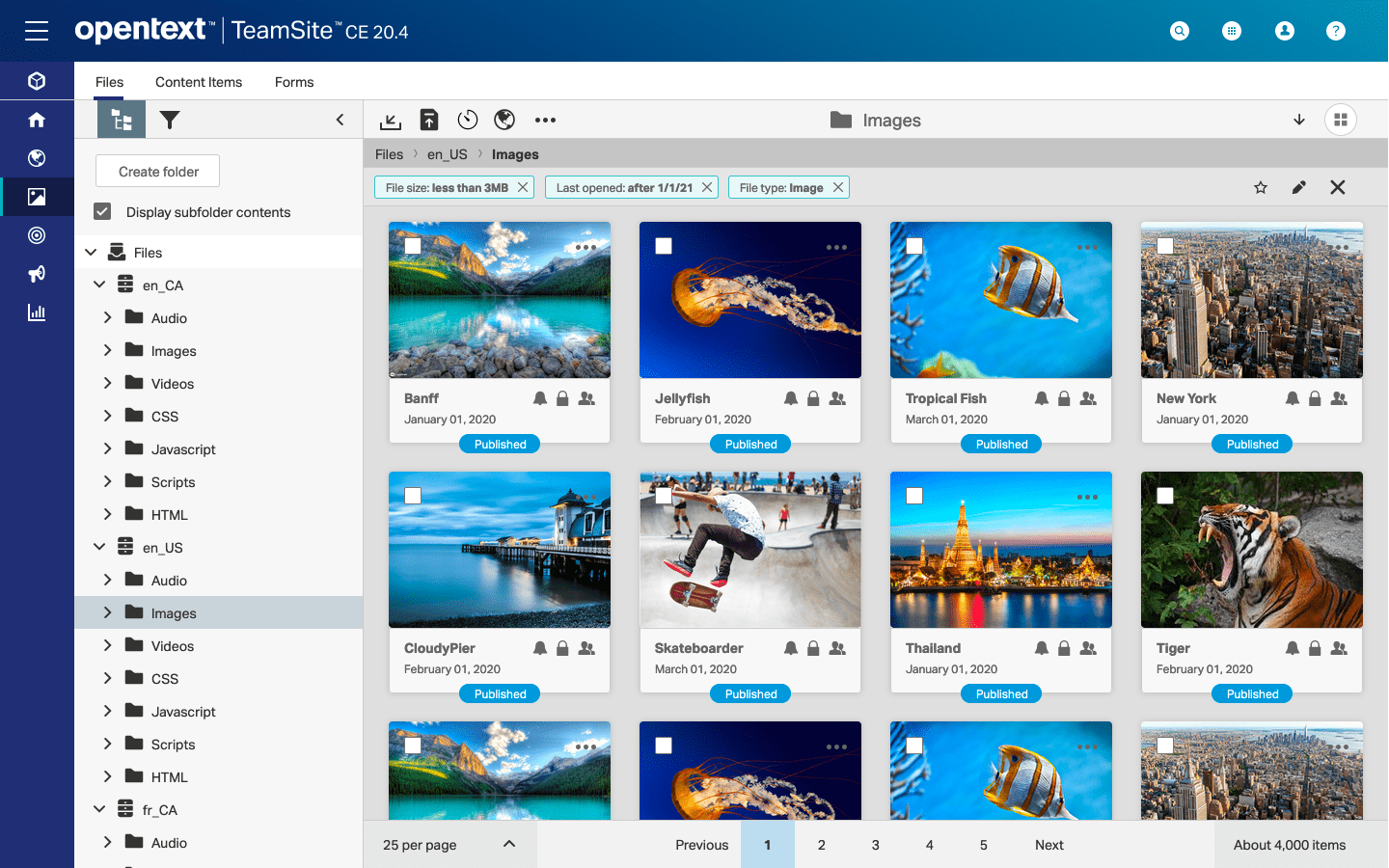
Task: Switch to the Content Items tab
Action: [x=199, y=82]
